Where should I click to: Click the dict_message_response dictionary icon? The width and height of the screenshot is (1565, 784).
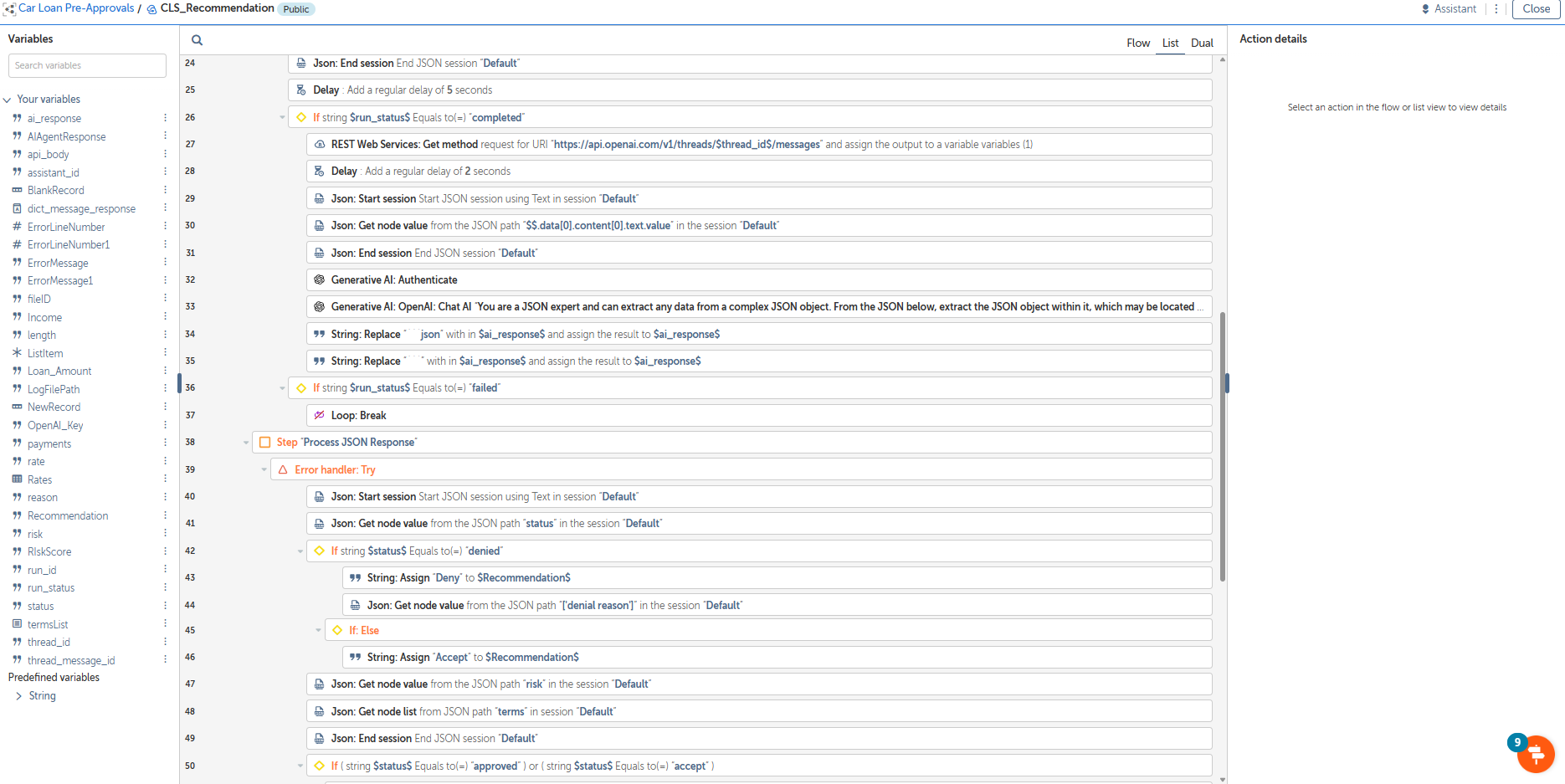click(x=17, y=208)
